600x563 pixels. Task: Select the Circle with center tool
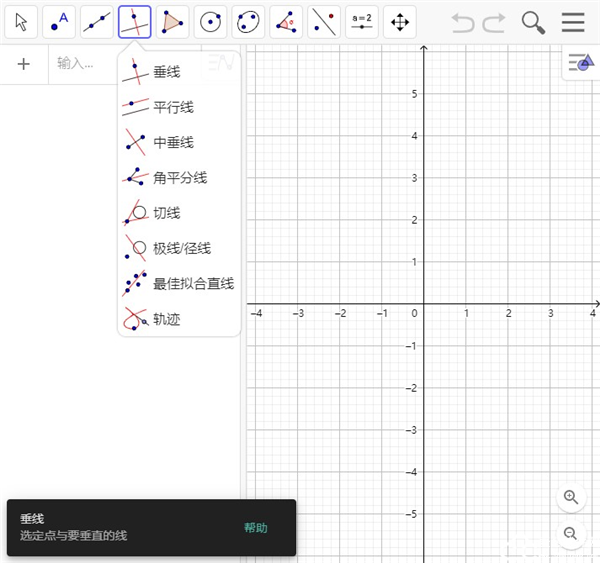[x=210, y=22]
